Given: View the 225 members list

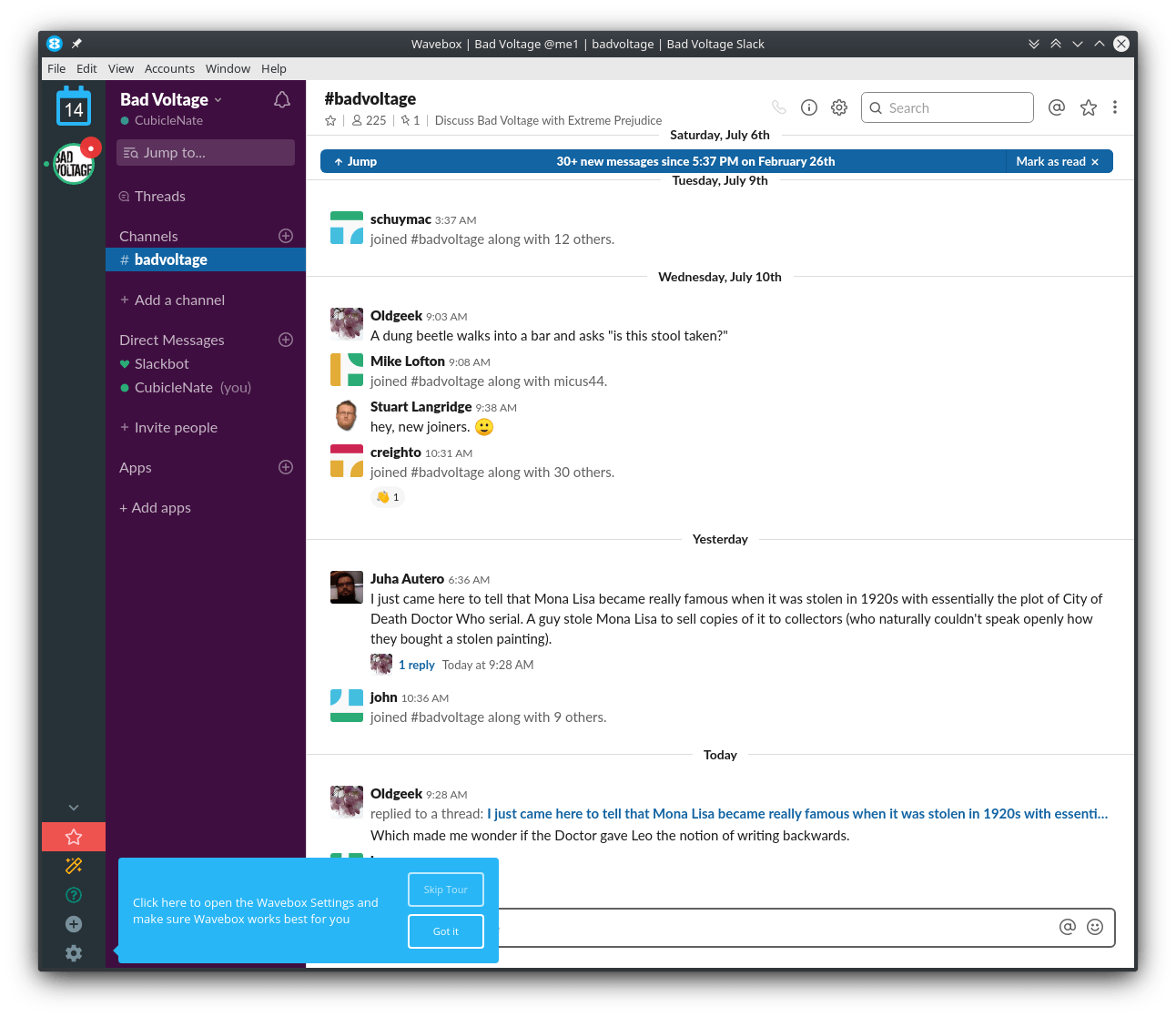Looking at the screenshot, I should click(x=369, y=120).
